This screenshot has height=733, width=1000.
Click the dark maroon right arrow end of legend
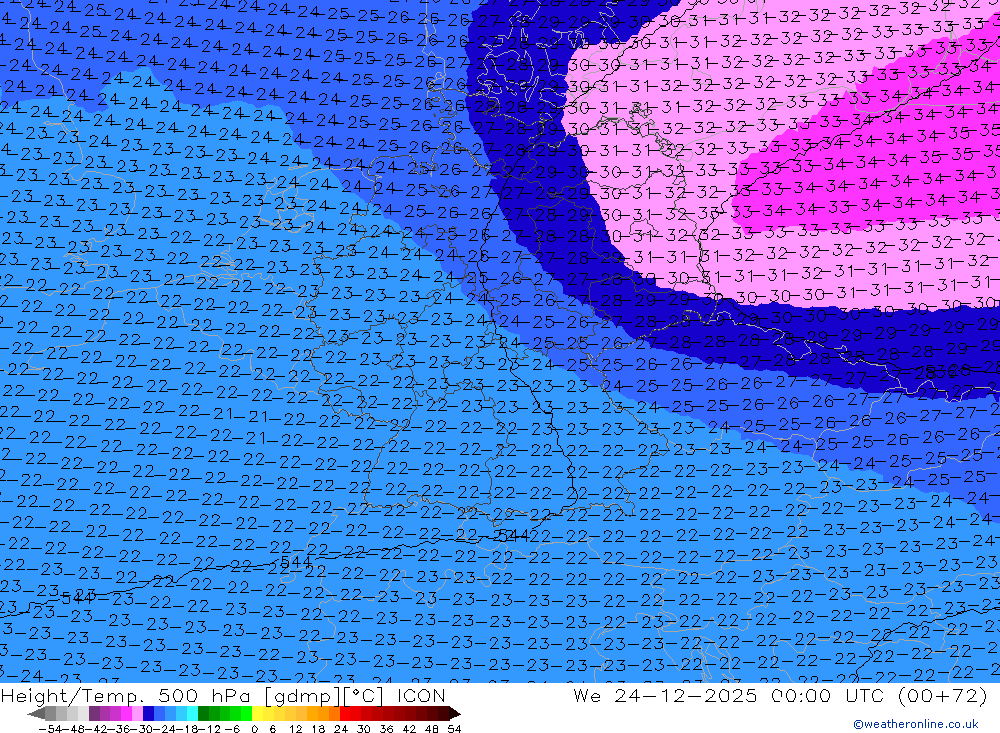[455, 714]
